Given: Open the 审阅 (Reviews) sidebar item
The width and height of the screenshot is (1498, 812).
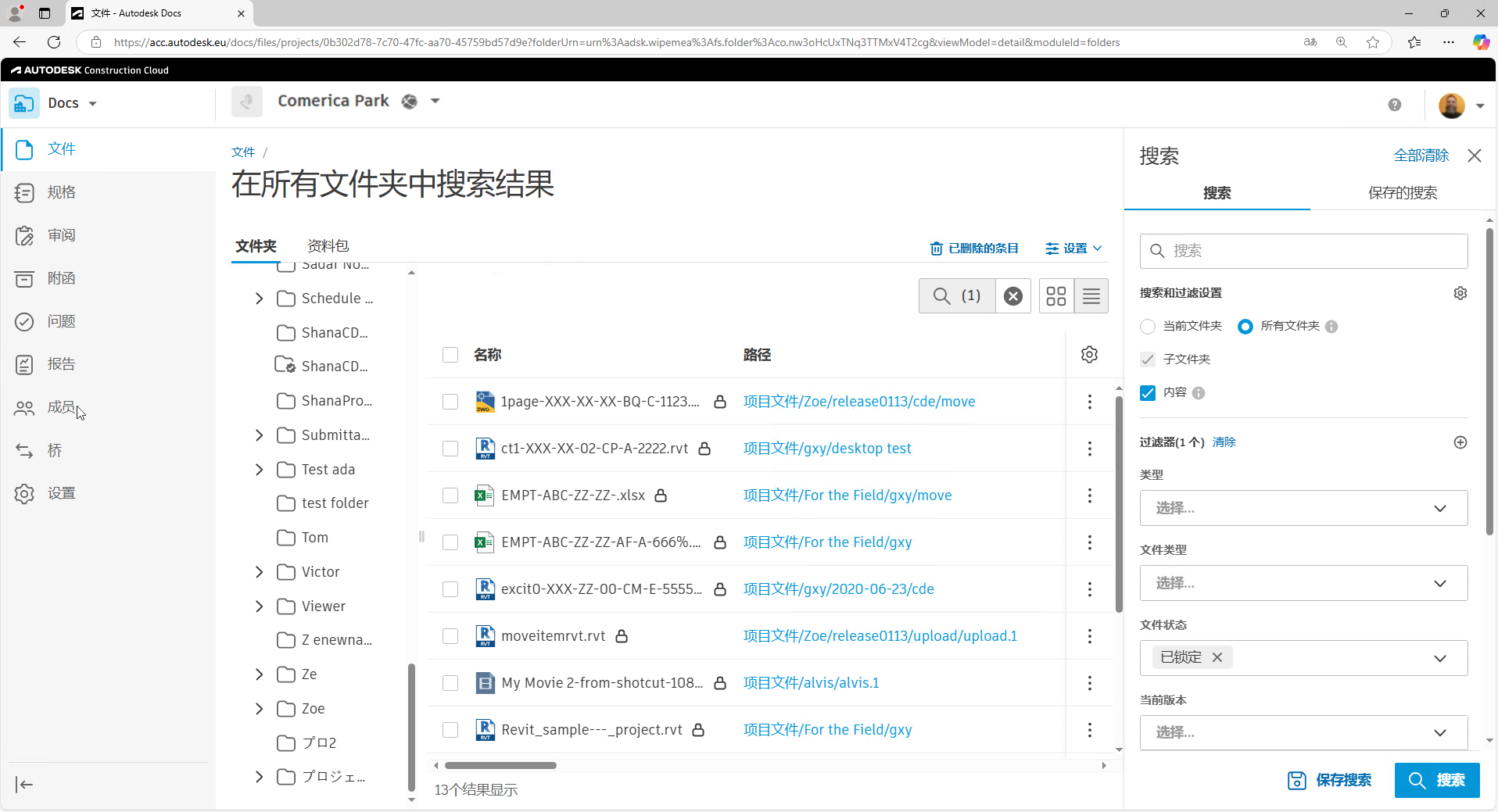Looking at the screenshot, I should click(x=61, y=235).
